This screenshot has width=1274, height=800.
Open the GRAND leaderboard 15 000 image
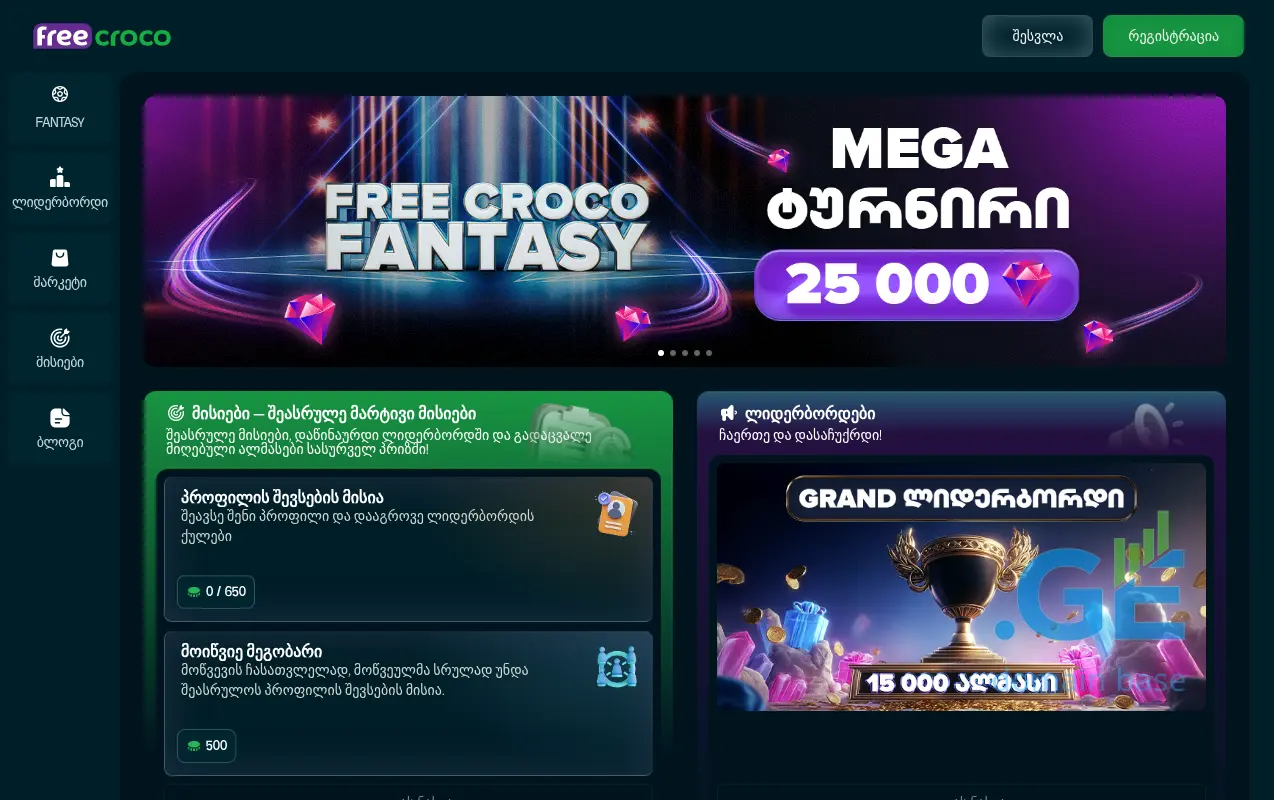tap(961, 587)
